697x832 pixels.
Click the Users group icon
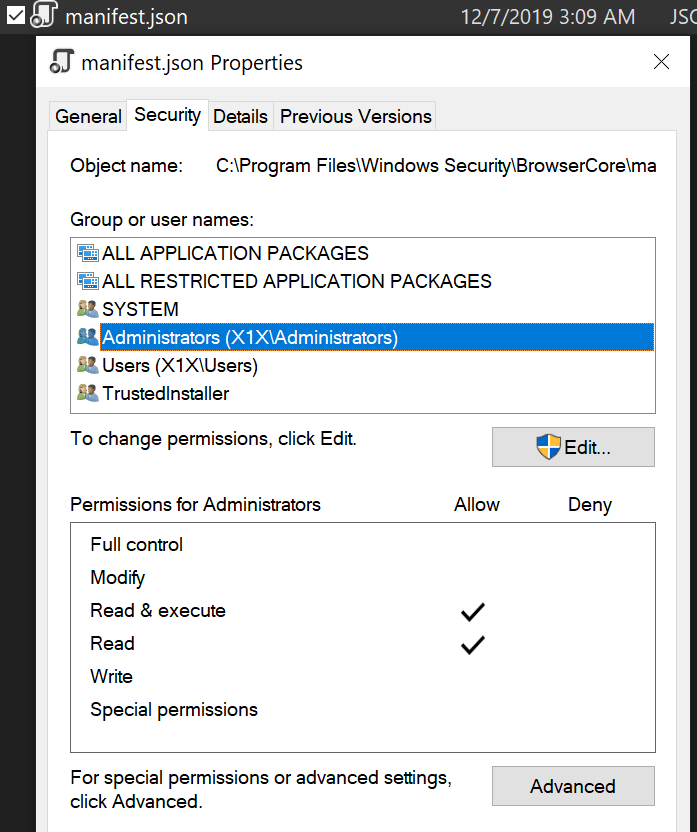[88, 365]
